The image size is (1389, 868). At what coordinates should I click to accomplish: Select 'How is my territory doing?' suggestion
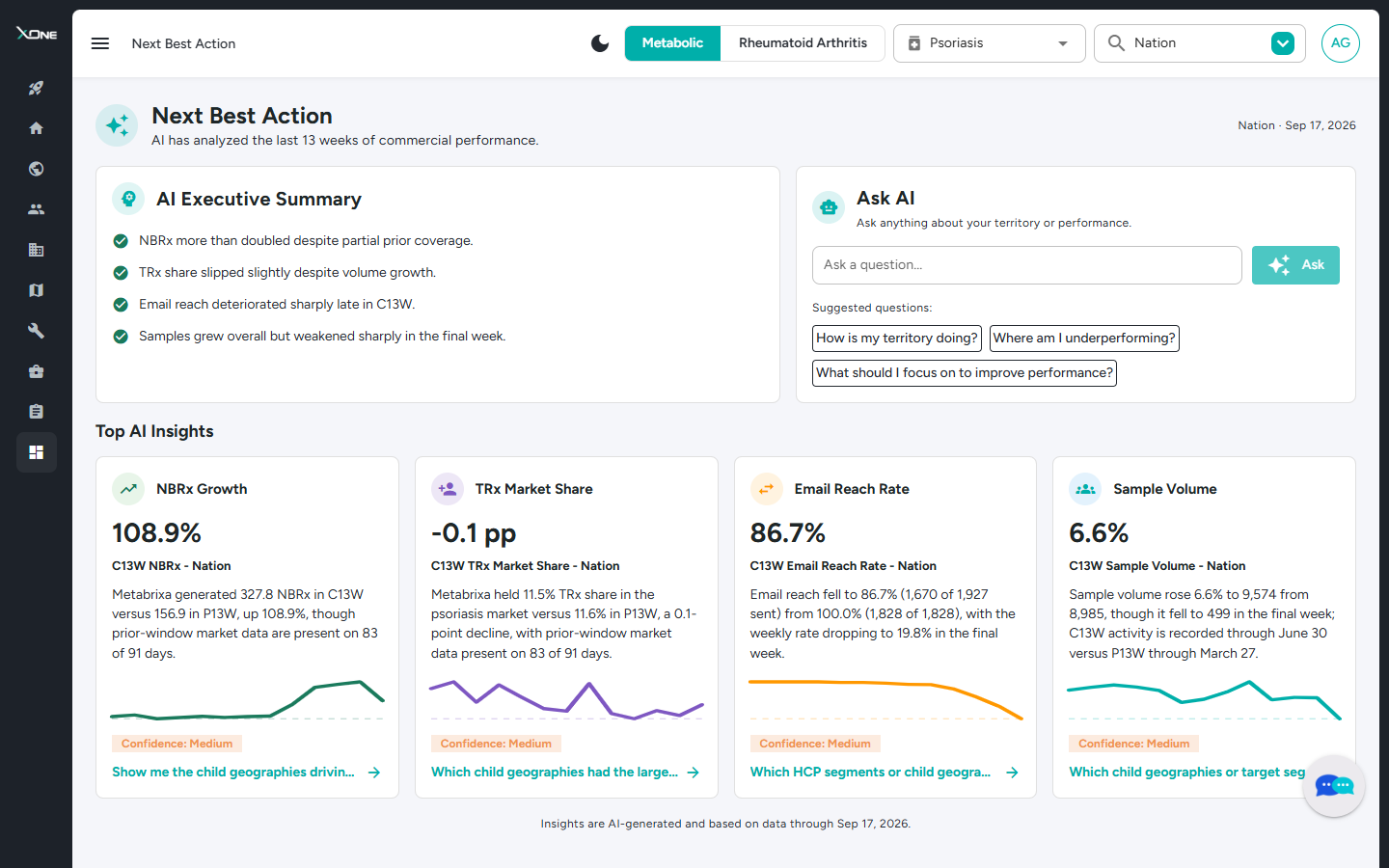click(x=897, y=339)
